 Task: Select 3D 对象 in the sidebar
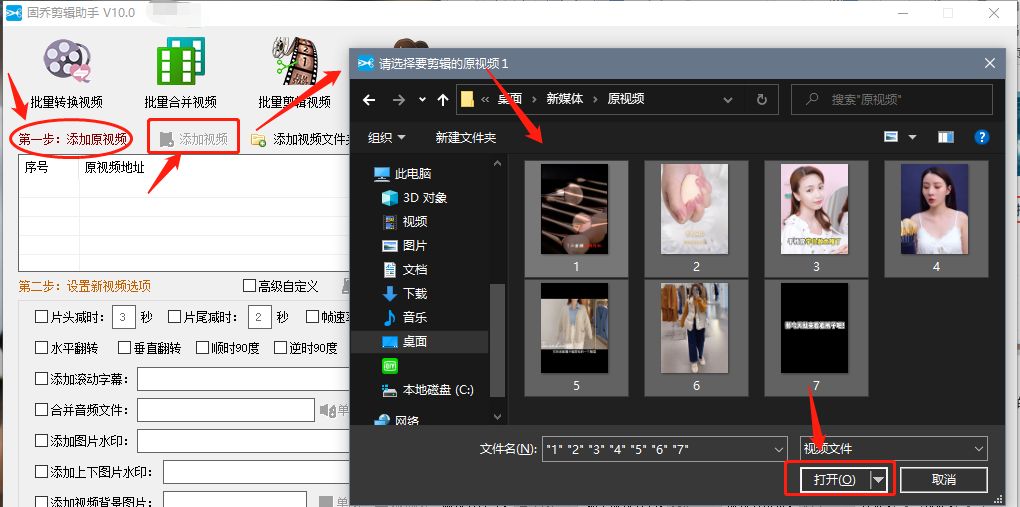pos(414,198)
